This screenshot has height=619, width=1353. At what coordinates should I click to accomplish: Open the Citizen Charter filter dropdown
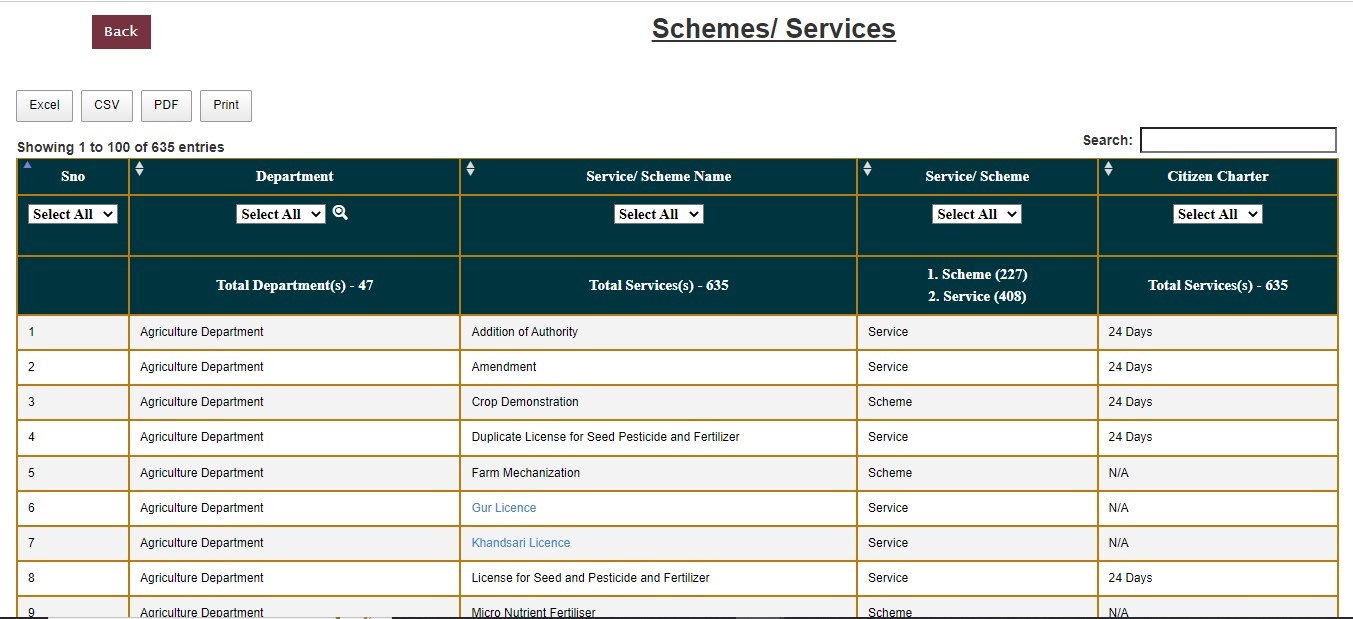coord(1218,214)
